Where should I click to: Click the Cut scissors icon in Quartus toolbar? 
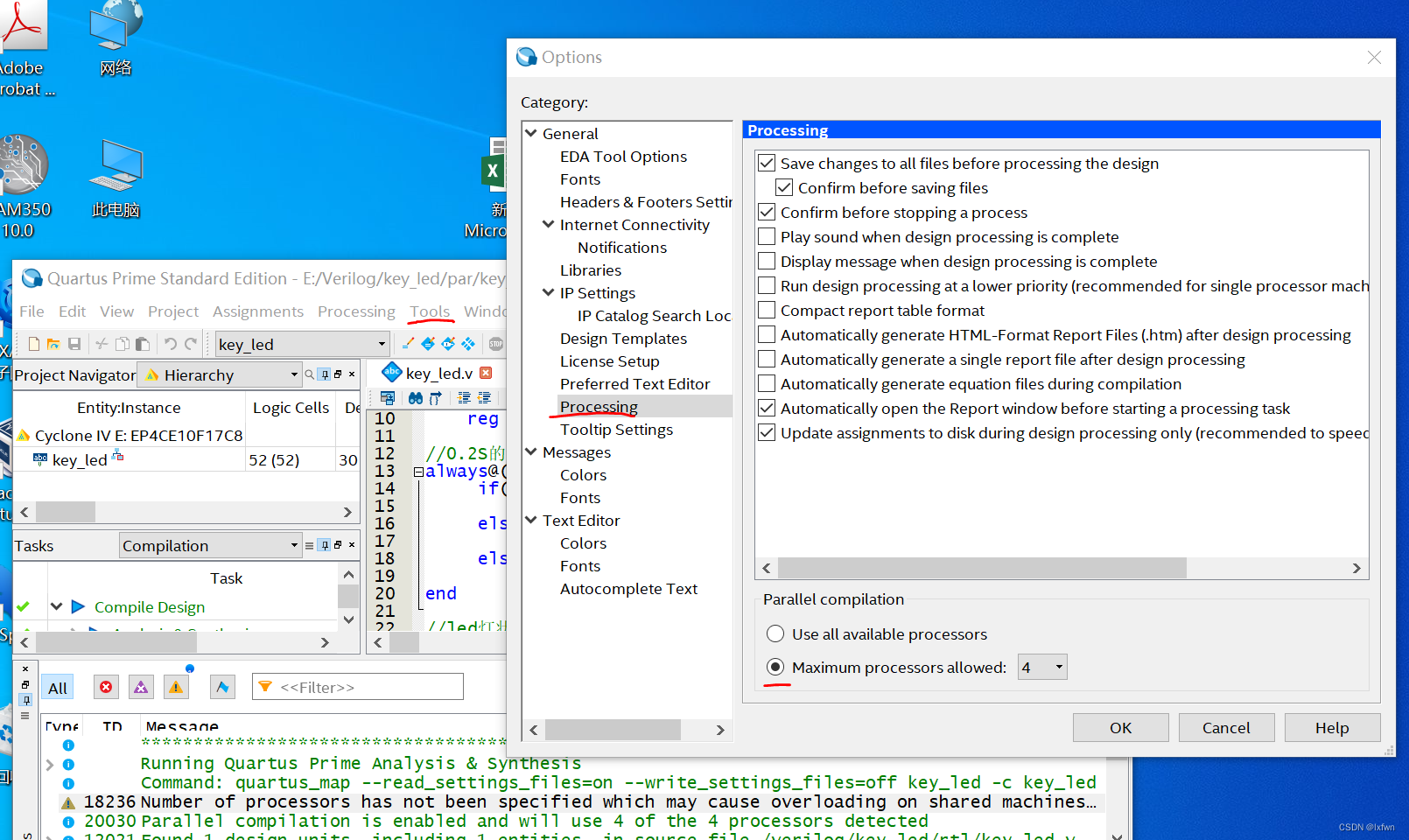(102, 344)
